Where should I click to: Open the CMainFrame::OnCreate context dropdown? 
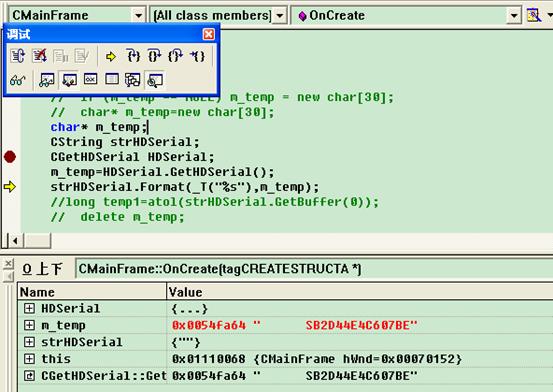[314, 269]
